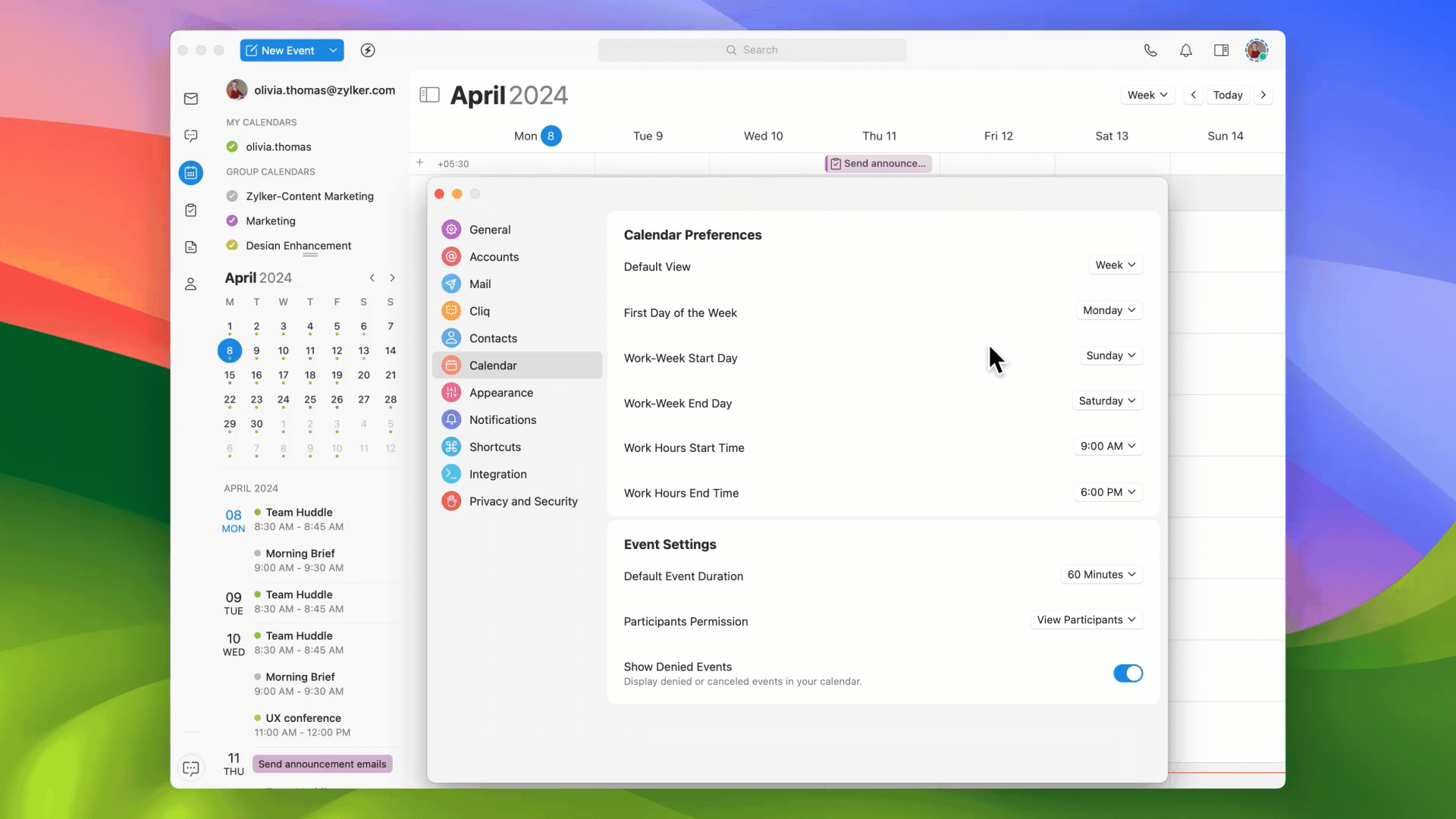Select Appearance in preferences sidebar
This screenshot has height=819, width=1456.
pos(500,393)
